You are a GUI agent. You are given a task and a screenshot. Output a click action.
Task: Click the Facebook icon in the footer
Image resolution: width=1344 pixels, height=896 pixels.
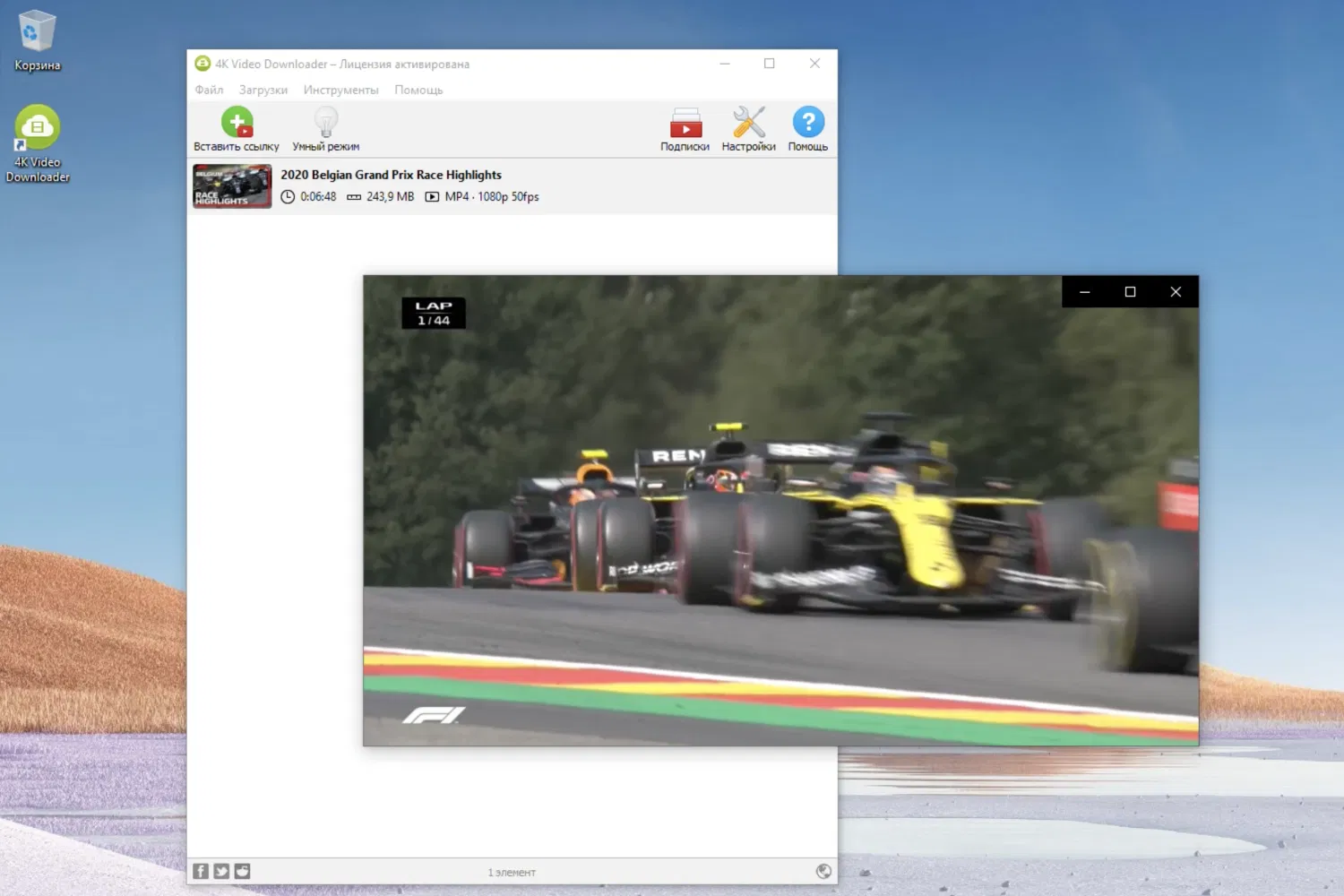pos(201,870)
